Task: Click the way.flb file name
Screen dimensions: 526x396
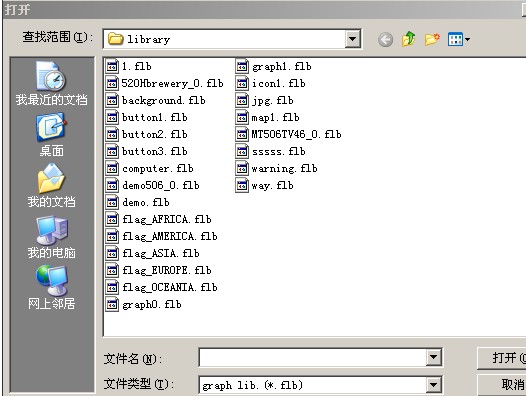Action: click(272, 186)
